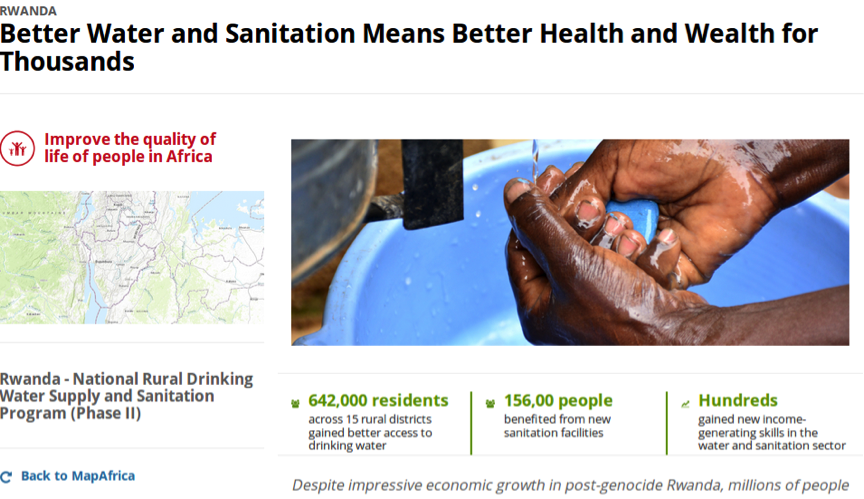Click the red people-celebrating quality of life icon
The height and width of the screenshot is (499, 864).
[17, 148]
